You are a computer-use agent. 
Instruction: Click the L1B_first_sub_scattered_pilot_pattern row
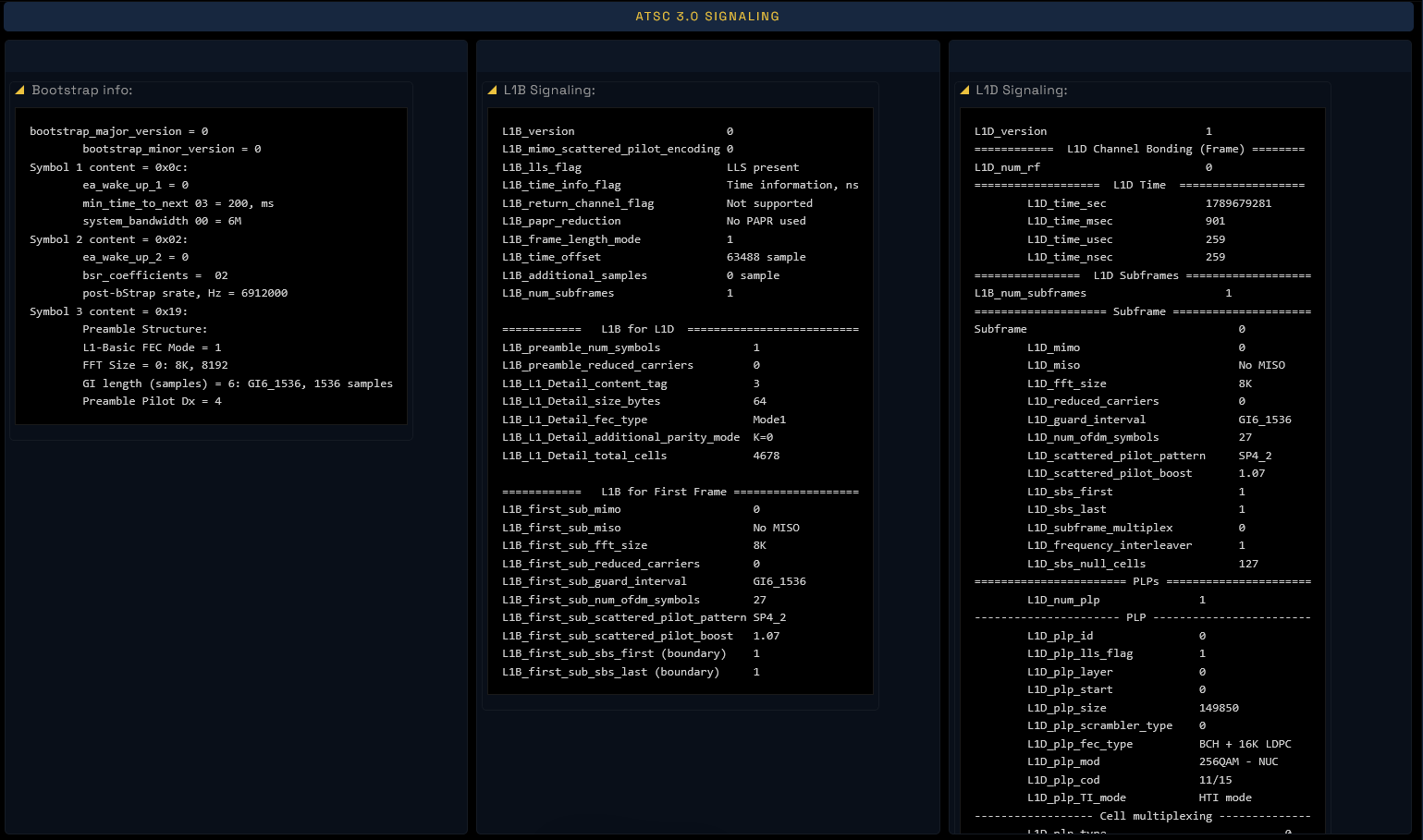point(644,617)
